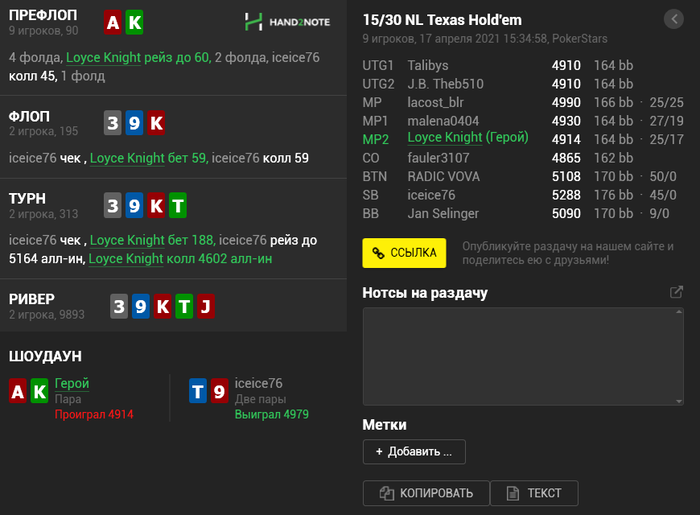Click the river K card
The image size is (700, 515).
pos(162,306)
